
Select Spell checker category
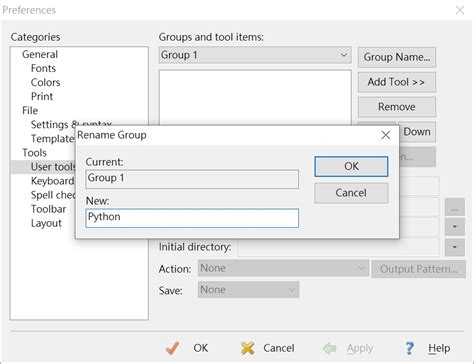(x=53, y=195)
